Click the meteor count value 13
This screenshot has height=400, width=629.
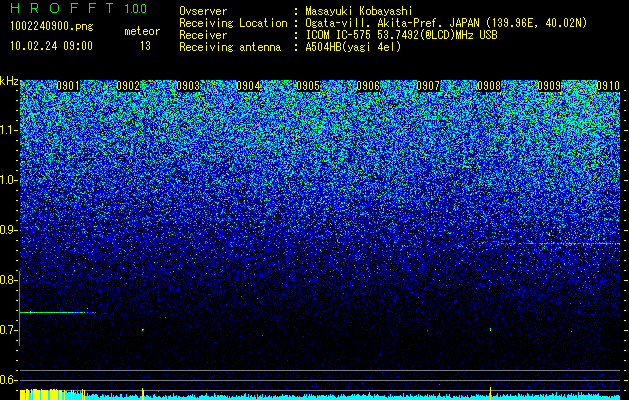click(x=145, y=46)
